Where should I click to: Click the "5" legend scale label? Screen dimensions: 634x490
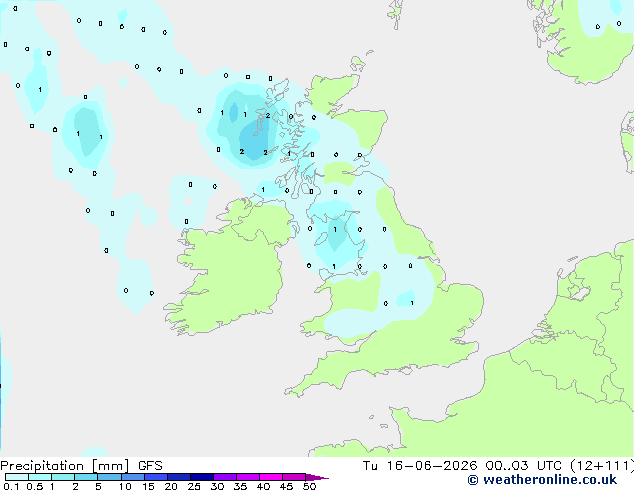(98, 486)
